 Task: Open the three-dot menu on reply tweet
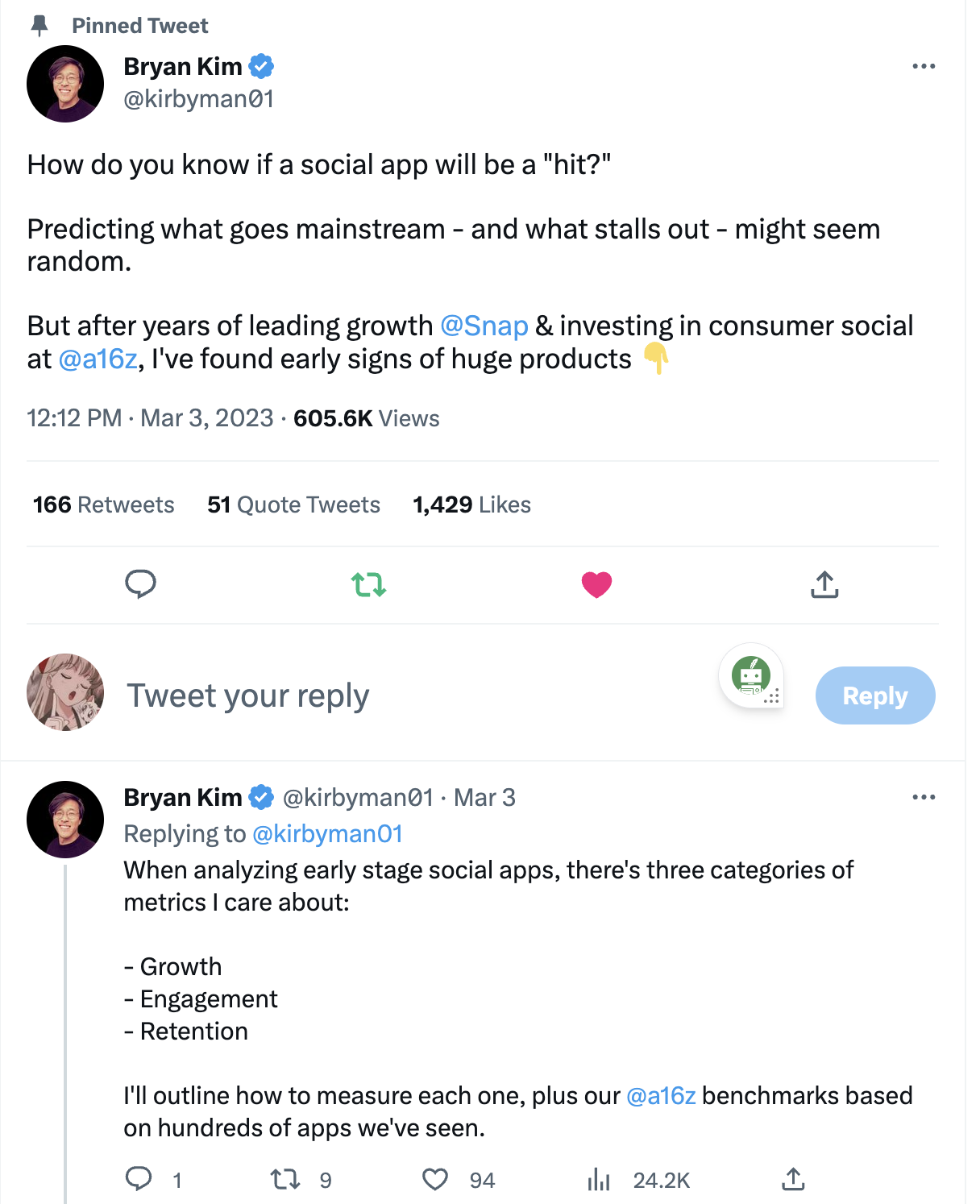[924, 797]
